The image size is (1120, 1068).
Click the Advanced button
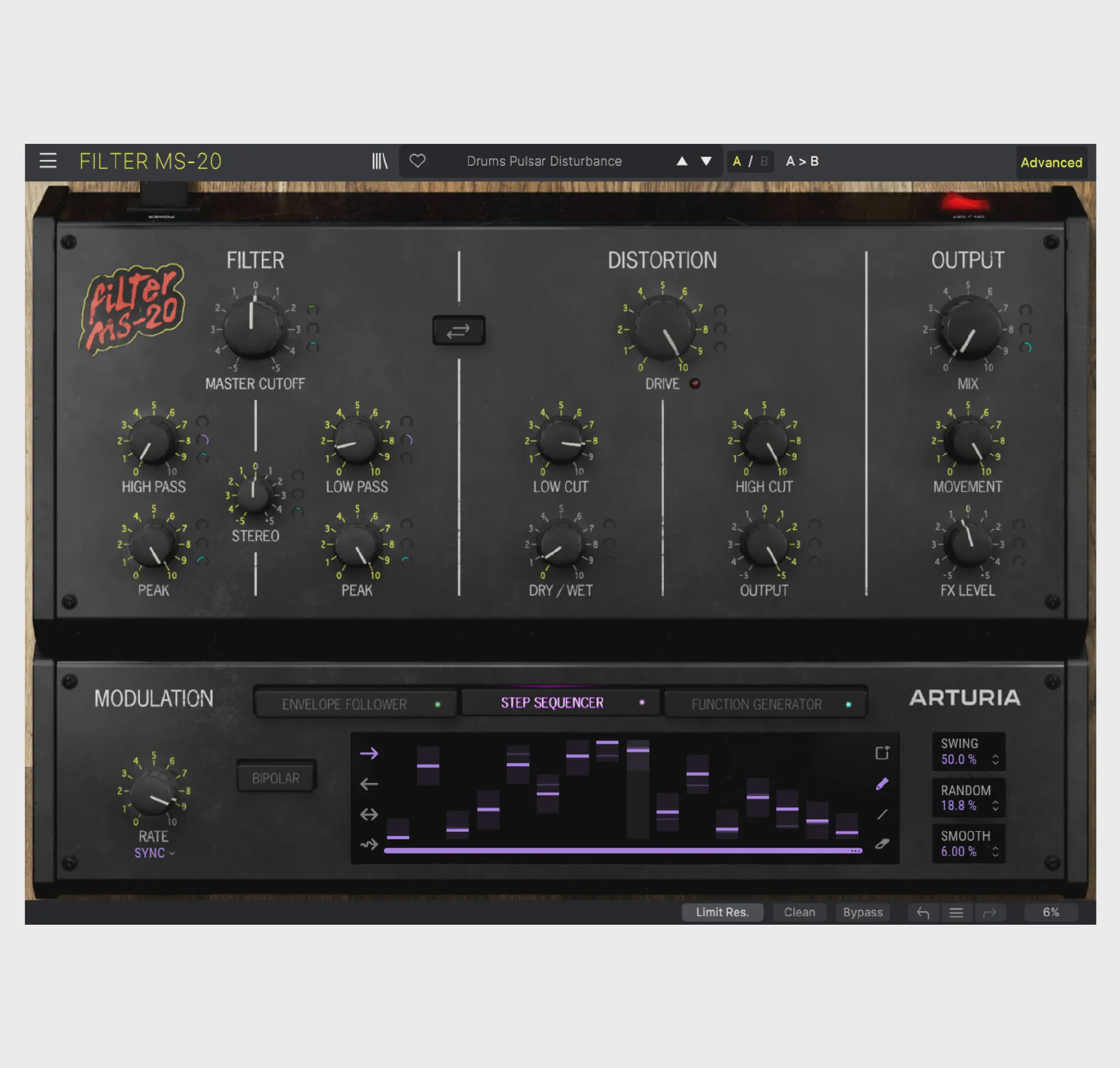tap(1051, 162)
